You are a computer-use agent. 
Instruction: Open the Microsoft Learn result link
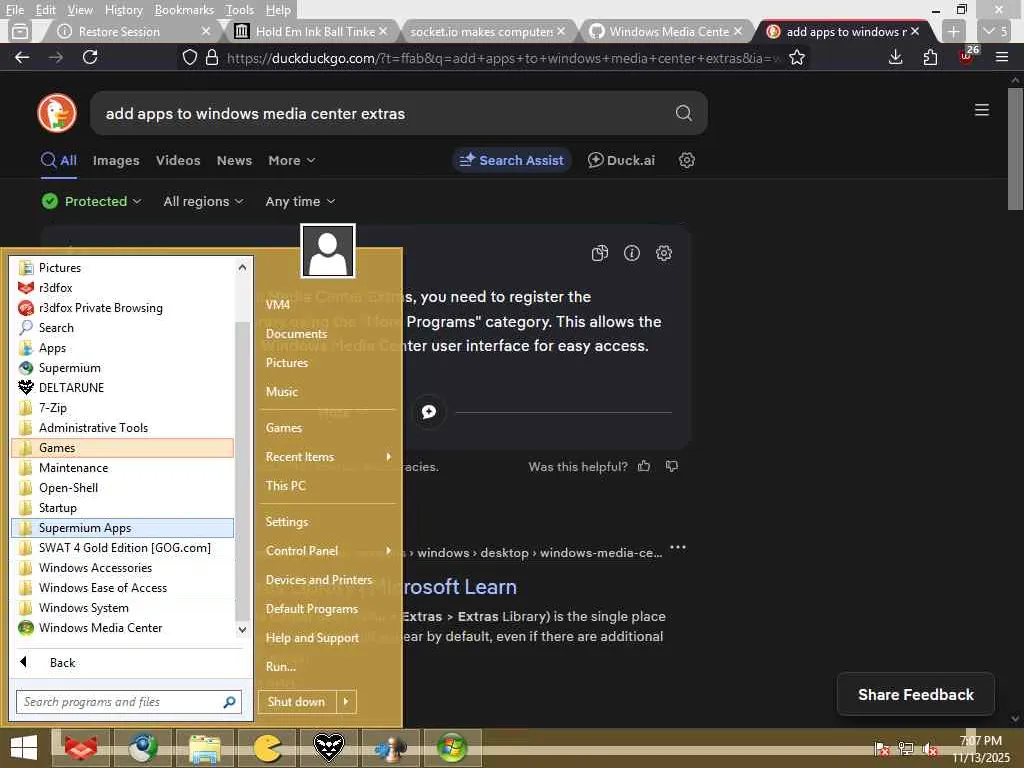459,586
